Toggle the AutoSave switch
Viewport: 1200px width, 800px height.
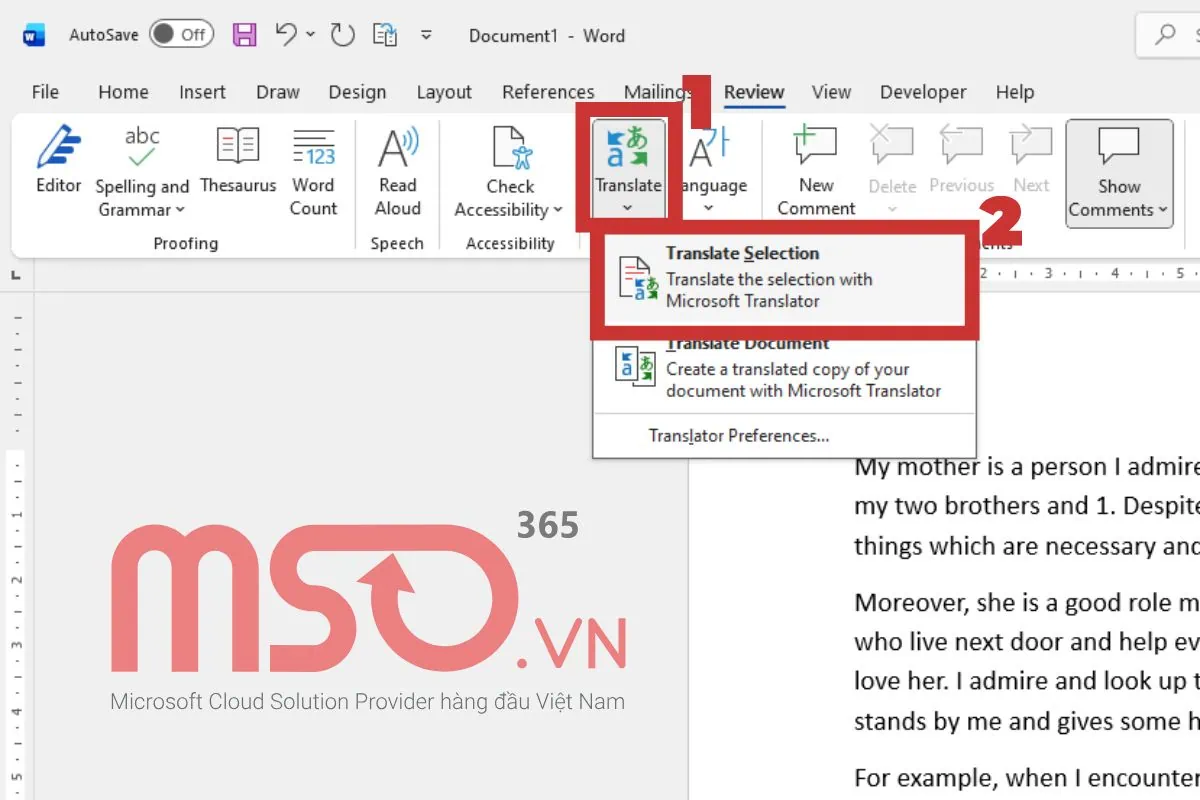180,35
